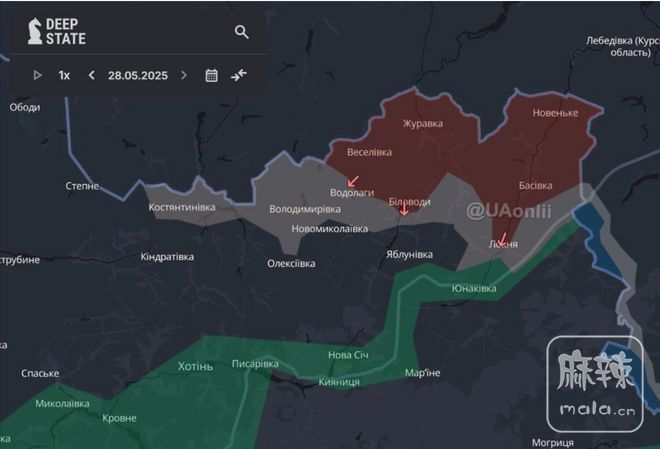The height and width of the screenshot is (449, 660).
Task: Click the red arrow near Водолаги
Action: click(353, 181)
